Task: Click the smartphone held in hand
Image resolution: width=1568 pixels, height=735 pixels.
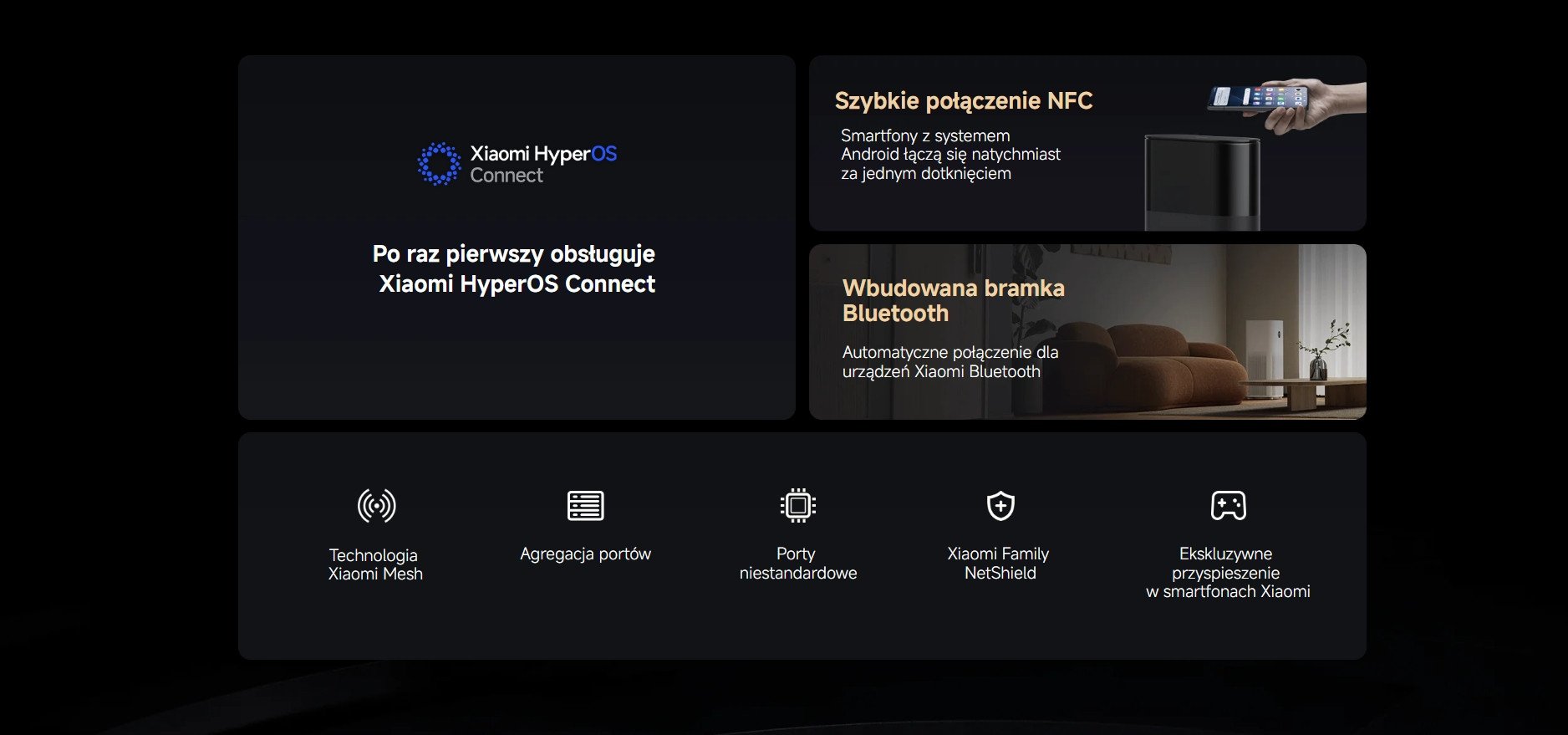Action: tap(1258, 97)
